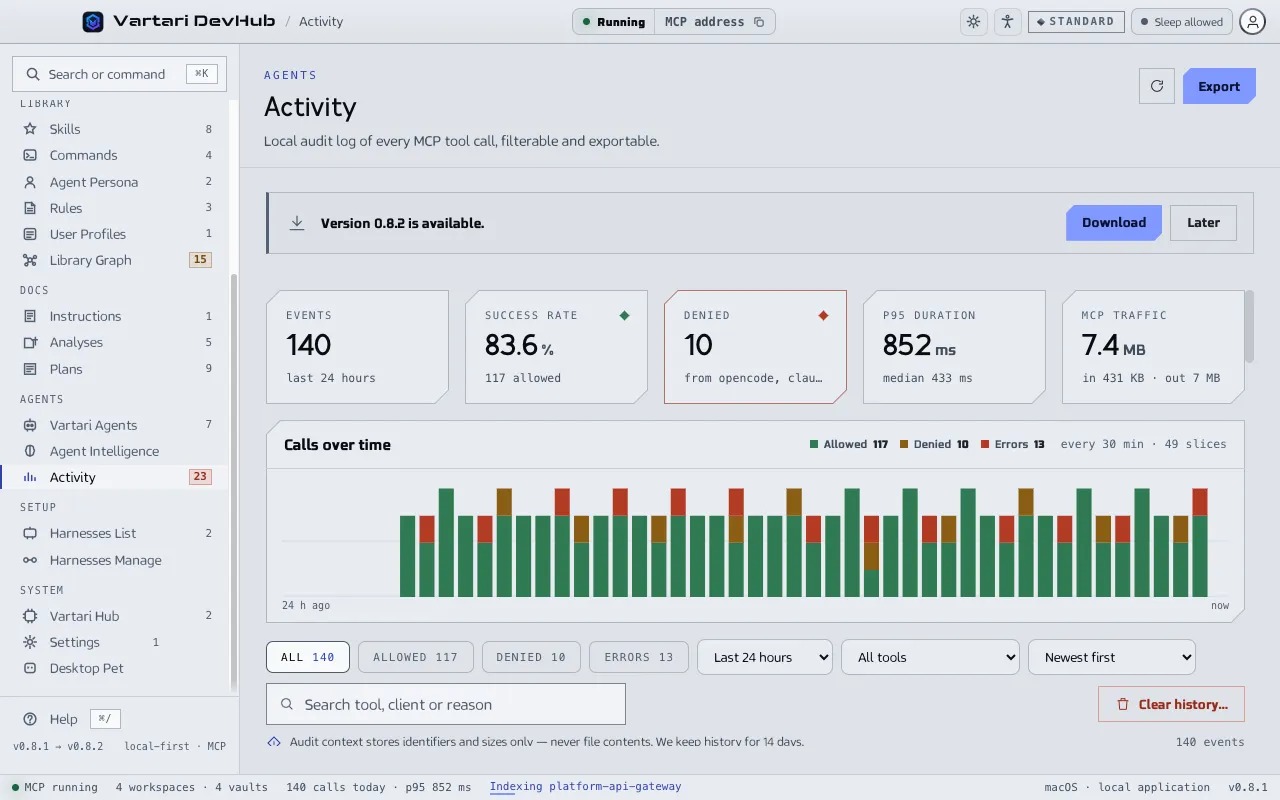
Task: Select the ALLOWED 117 filter tab
Action: [x=416, y=657]
